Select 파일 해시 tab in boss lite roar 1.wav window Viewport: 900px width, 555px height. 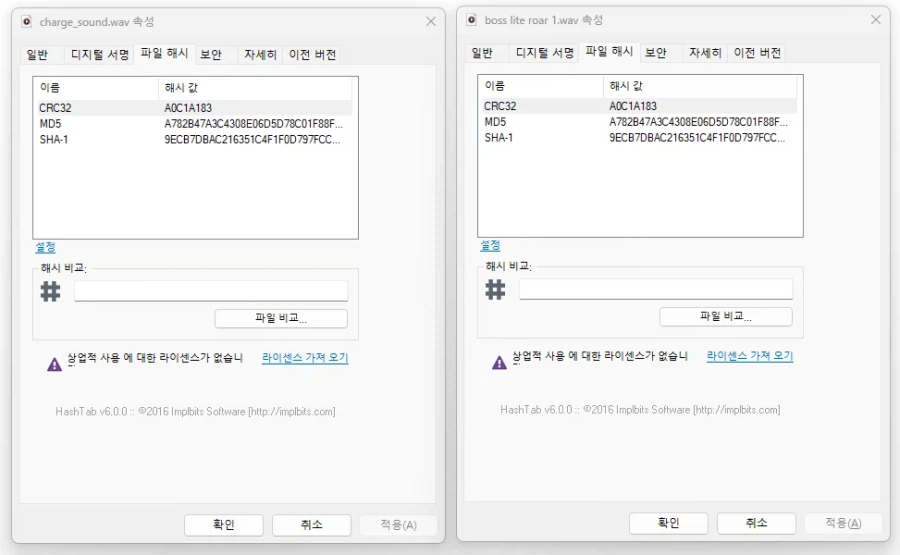click(x=609, y=52)
